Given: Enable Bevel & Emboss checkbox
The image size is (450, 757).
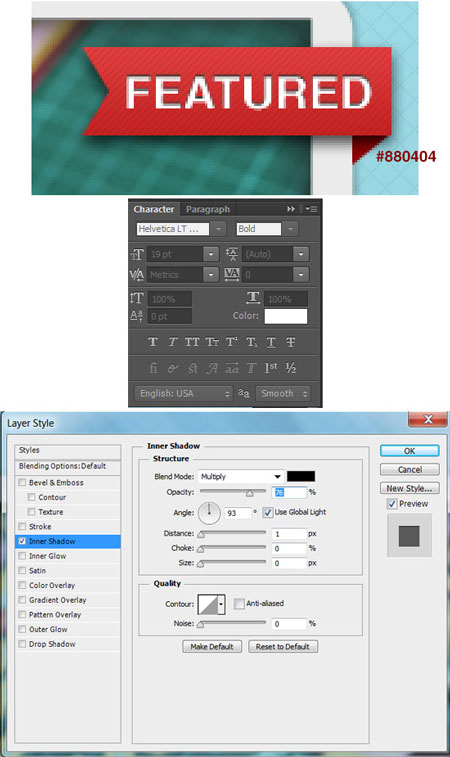Looking at the screenshot, I should click(x=22, y=482).
